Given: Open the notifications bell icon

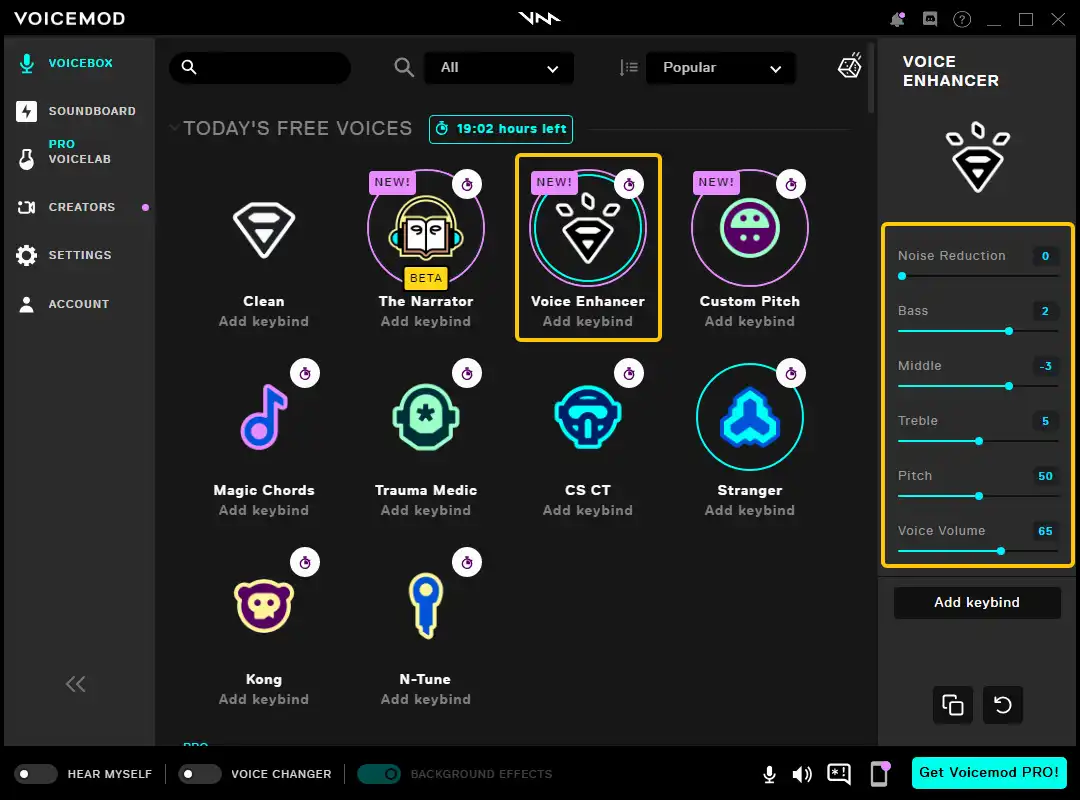Looking at the screenshot, I should pos(897,19).
